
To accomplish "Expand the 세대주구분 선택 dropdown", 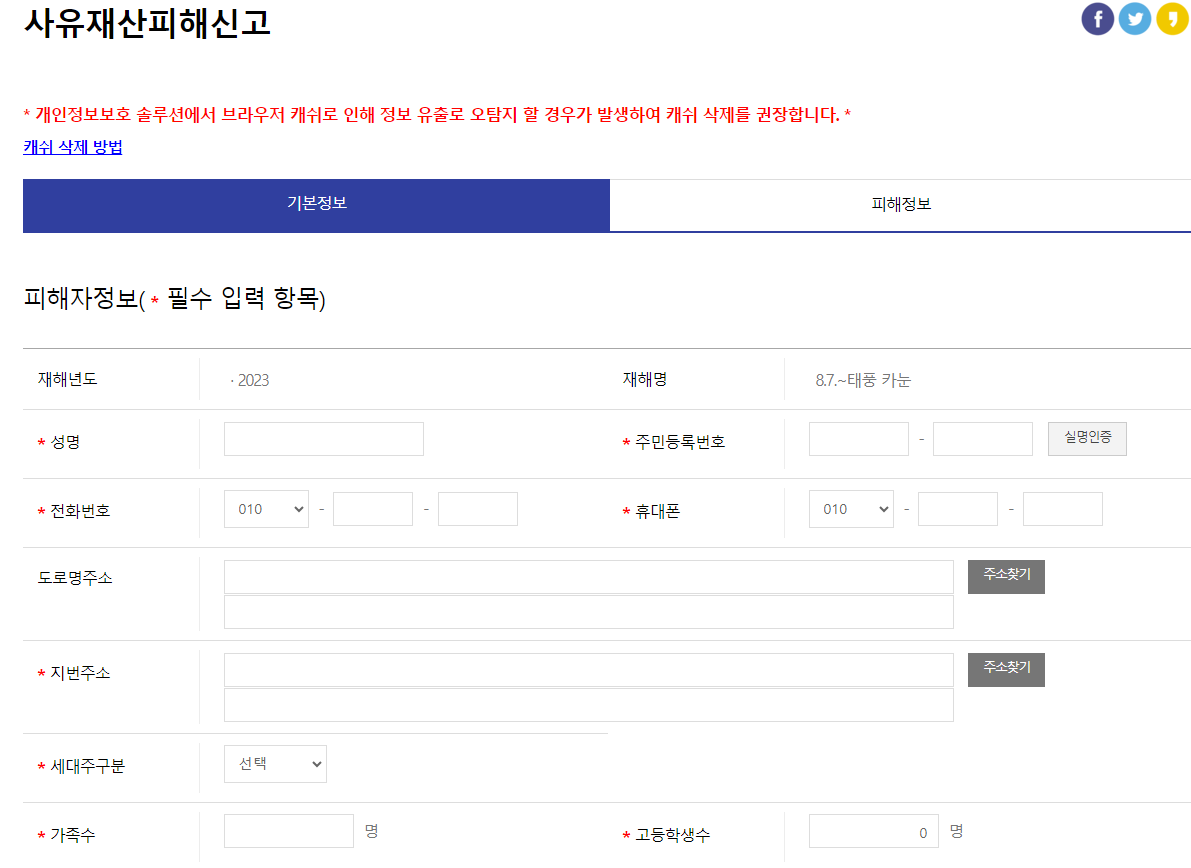I will click(275, 763).
